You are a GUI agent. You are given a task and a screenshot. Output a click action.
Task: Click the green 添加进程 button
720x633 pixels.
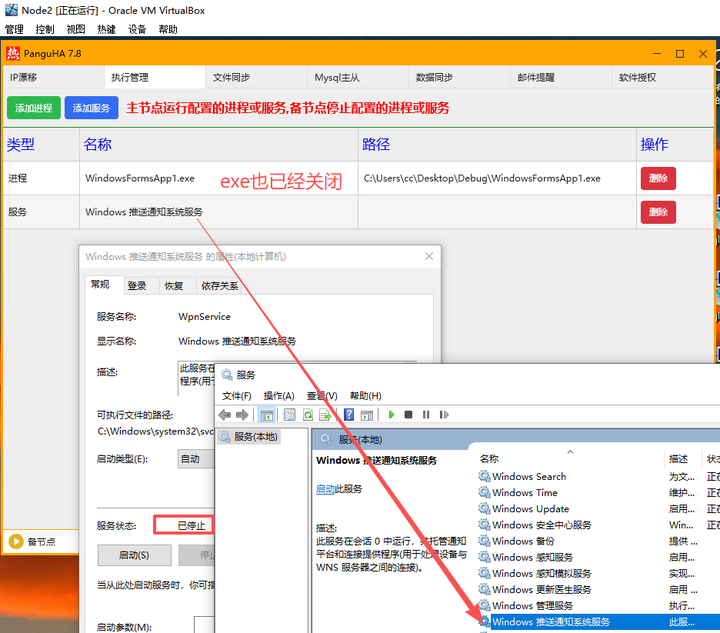coord(34,108)
